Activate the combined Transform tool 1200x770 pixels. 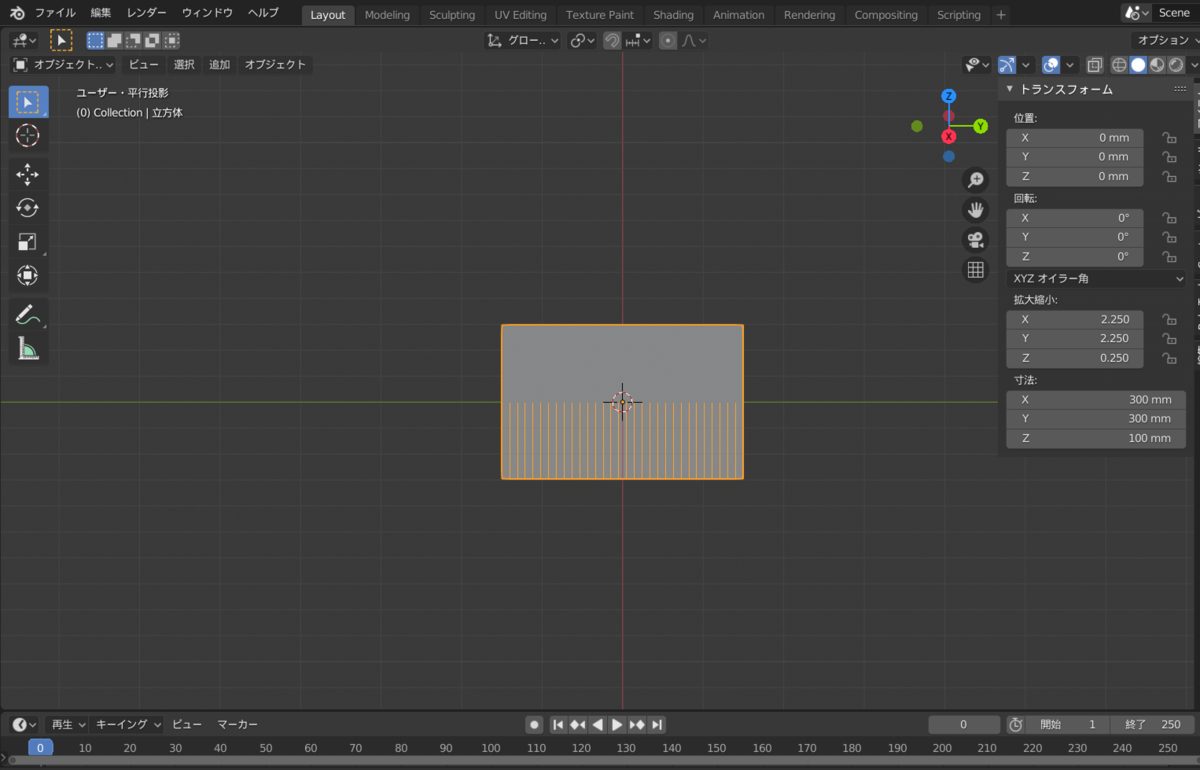pos(28,275)
